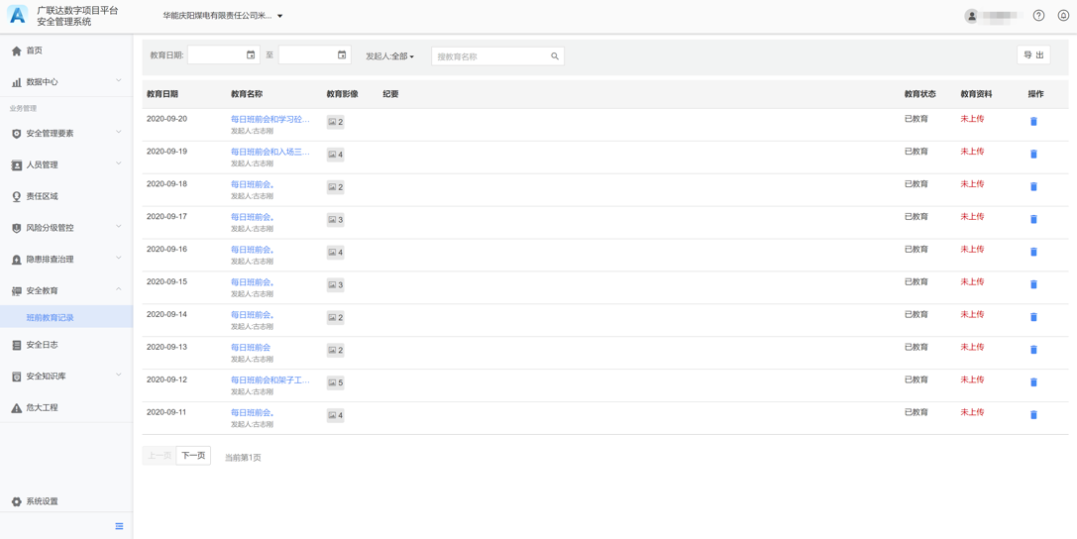The width and height of the screenshot is (1077, 539).
Task: Go to next page with 下一页
Action: 193,455
